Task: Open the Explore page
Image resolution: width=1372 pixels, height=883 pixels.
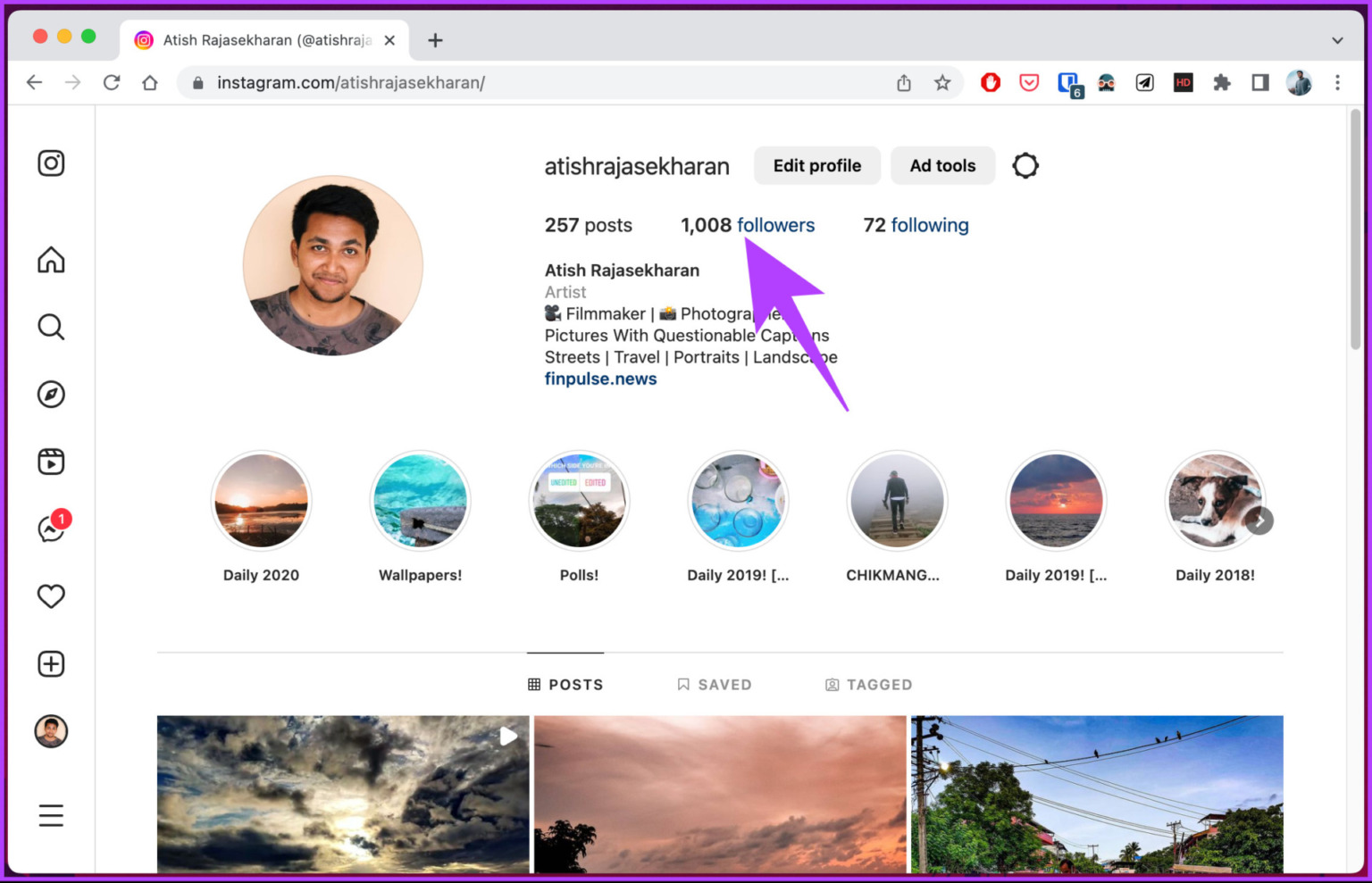Action: [51, 394]
